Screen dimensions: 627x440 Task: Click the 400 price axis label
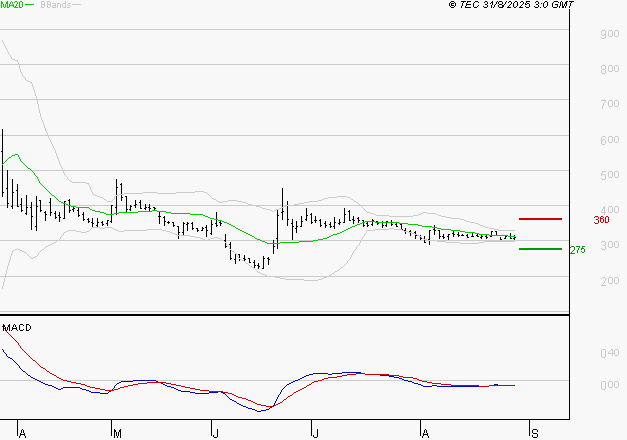coord(609,210)
